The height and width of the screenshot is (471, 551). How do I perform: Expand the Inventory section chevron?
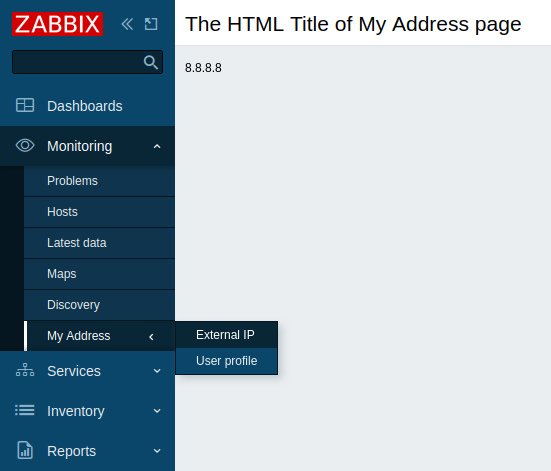click(x=157, y=411)
